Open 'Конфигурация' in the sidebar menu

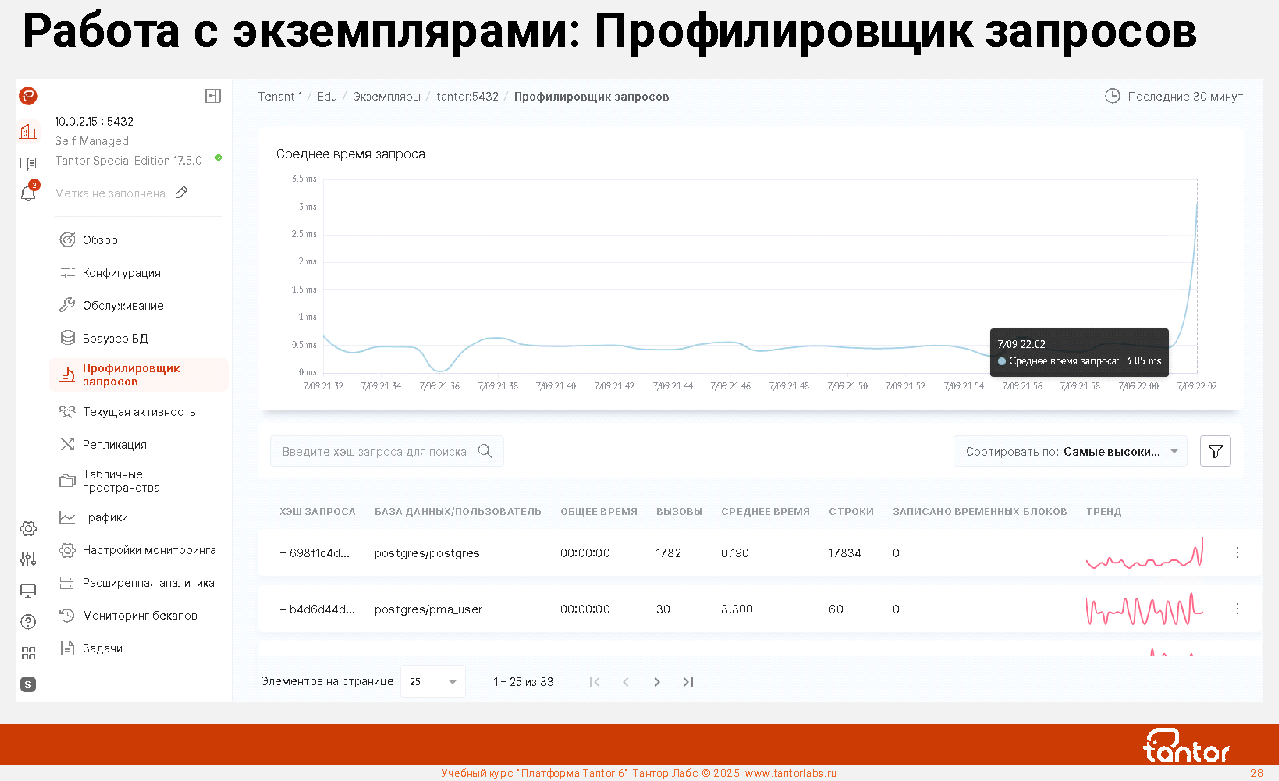(x=122, y=273)
